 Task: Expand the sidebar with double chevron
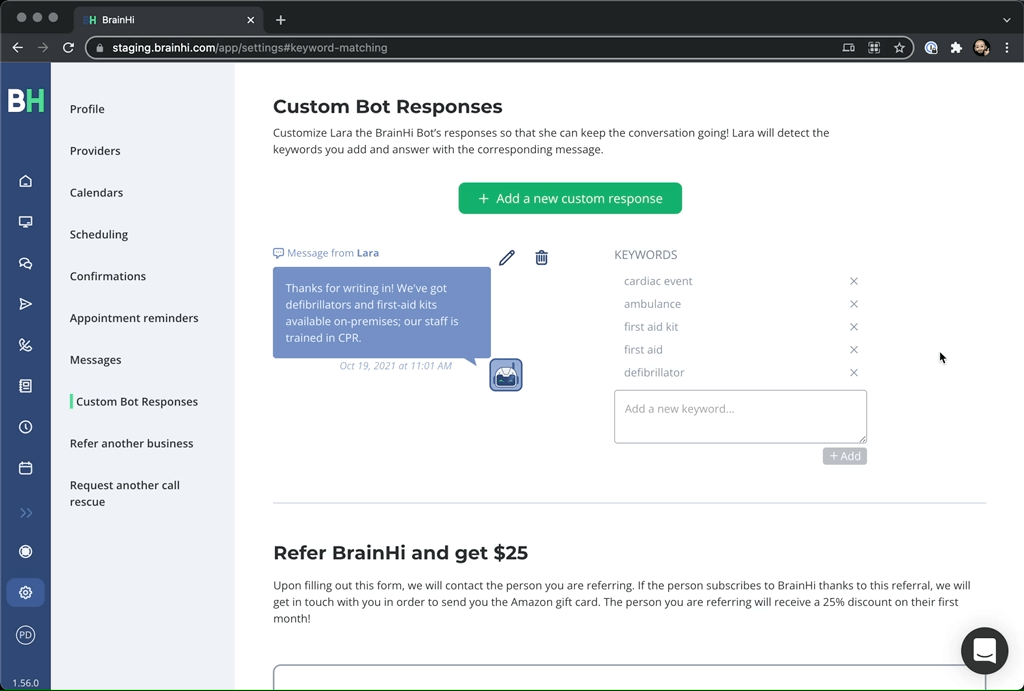tap(25, 513)
